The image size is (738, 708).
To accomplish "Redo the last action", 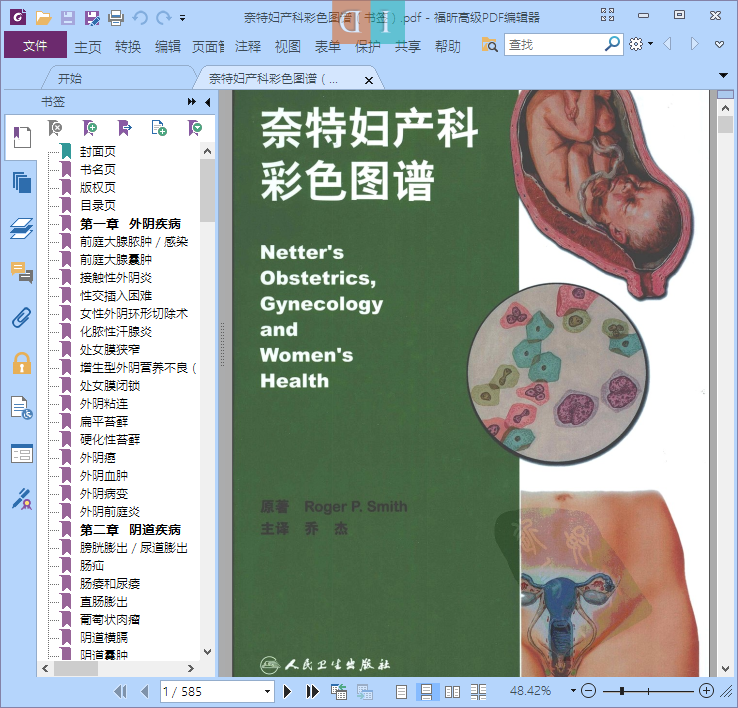I will [x=164, y=18].
